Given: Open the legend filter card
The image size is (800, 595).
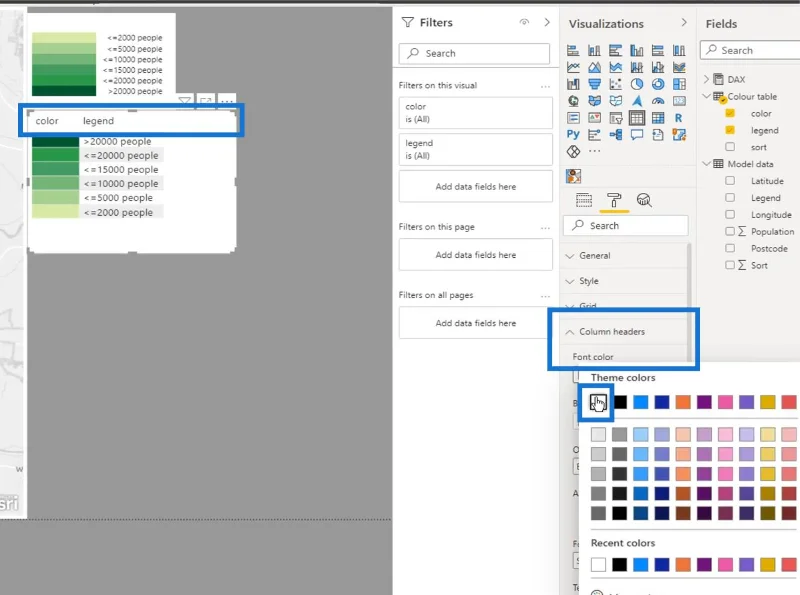Looking at the screenshot, I should coord(475,150).
